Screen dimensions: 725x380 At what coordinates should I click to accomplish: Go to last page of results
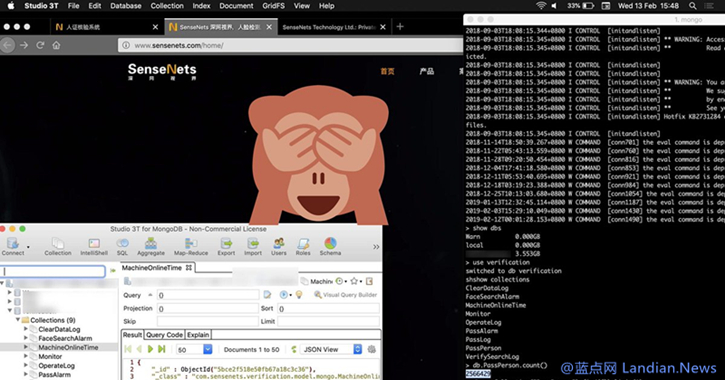tap(161, 349)
